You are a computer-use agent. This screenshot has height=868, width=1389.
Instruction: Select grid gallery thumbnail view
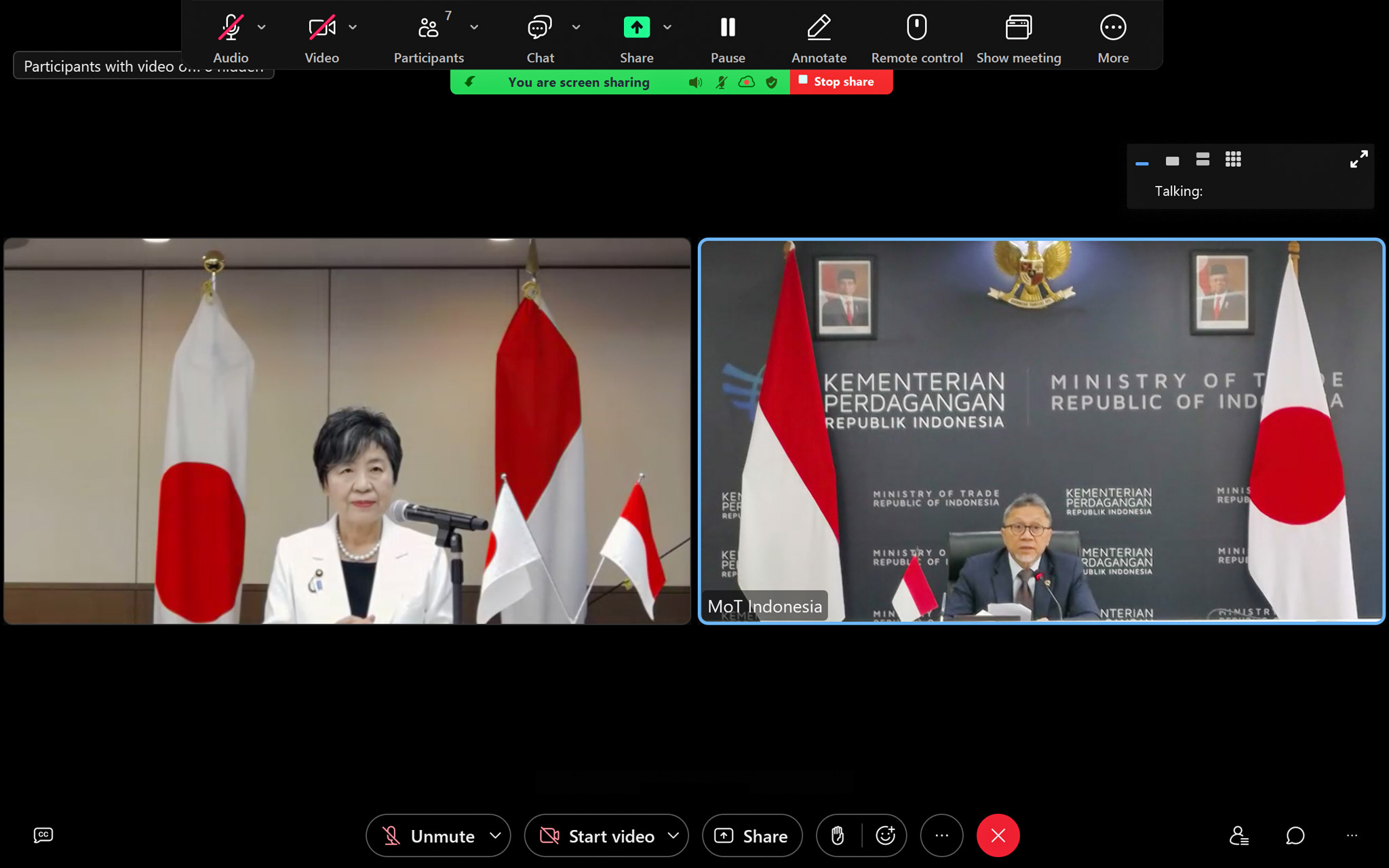[1233, 159]
